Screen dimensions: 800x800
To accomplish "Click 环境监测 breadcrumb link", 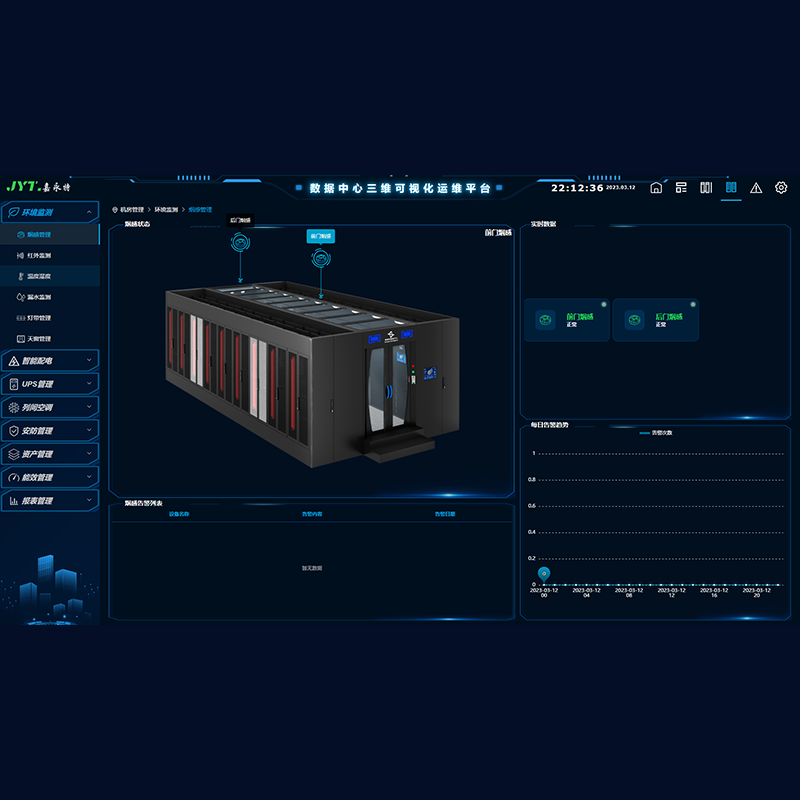I will click(x=166, y=210).
